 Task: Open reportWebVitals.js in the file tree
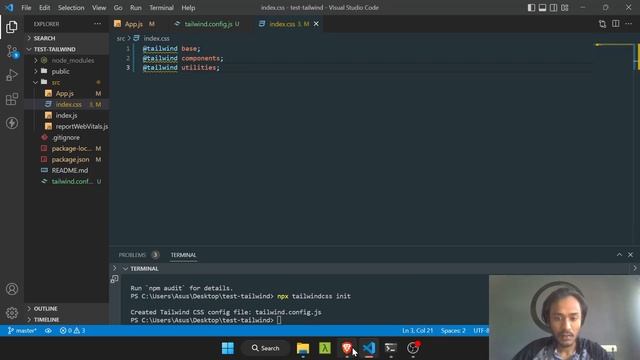pyautogui.click(x=67, y=127)
